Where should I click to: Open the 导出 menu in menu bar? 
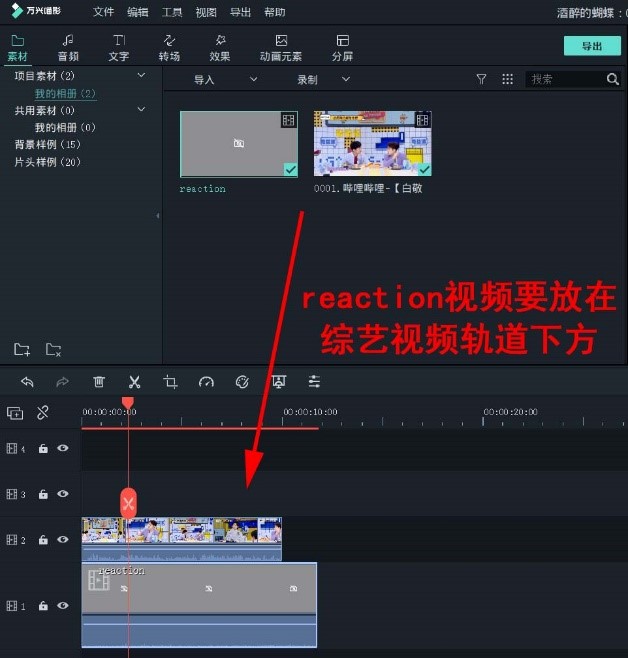(240, 12)
